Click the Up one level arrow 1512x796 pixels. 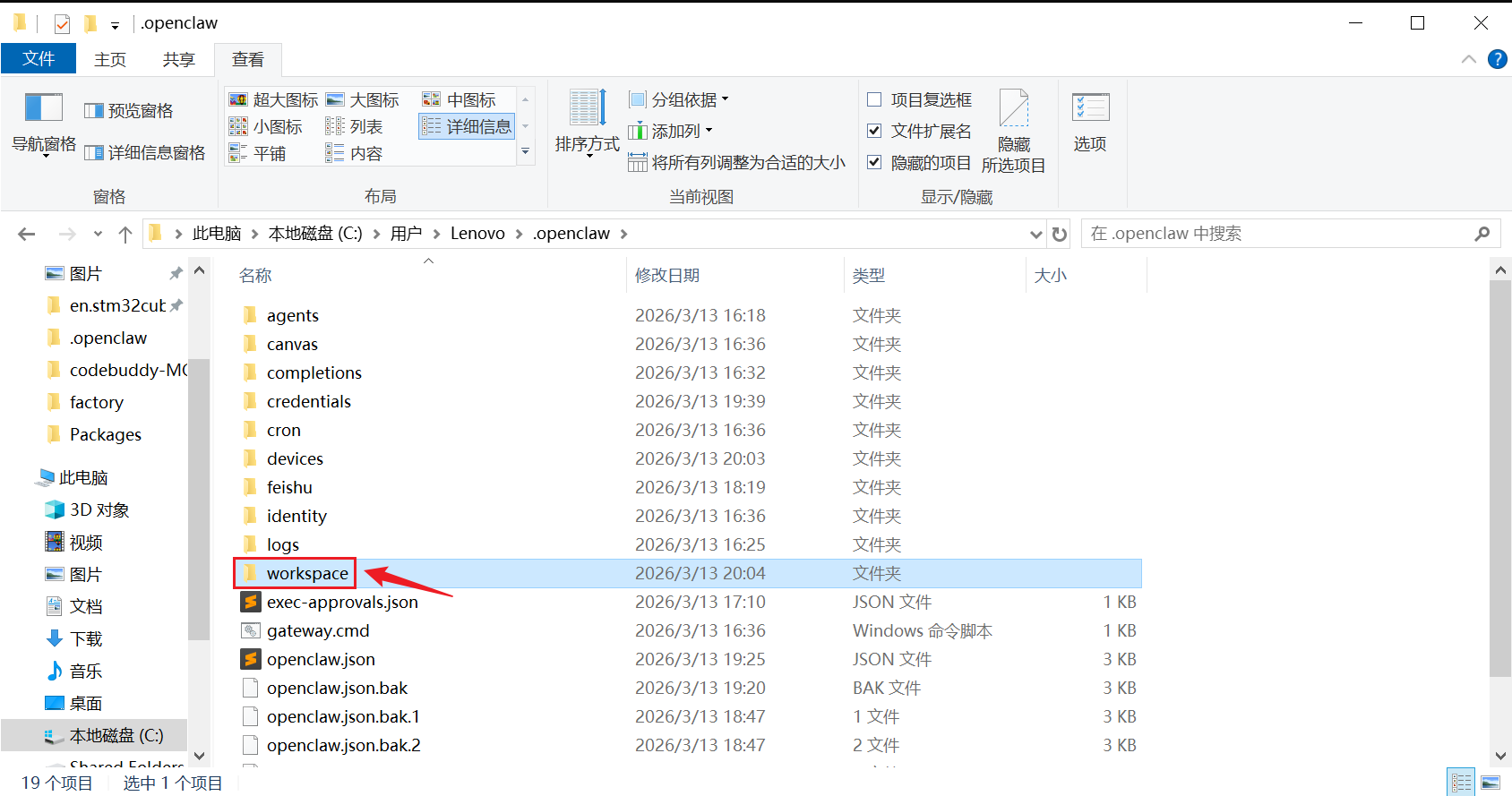pos(125,234)
